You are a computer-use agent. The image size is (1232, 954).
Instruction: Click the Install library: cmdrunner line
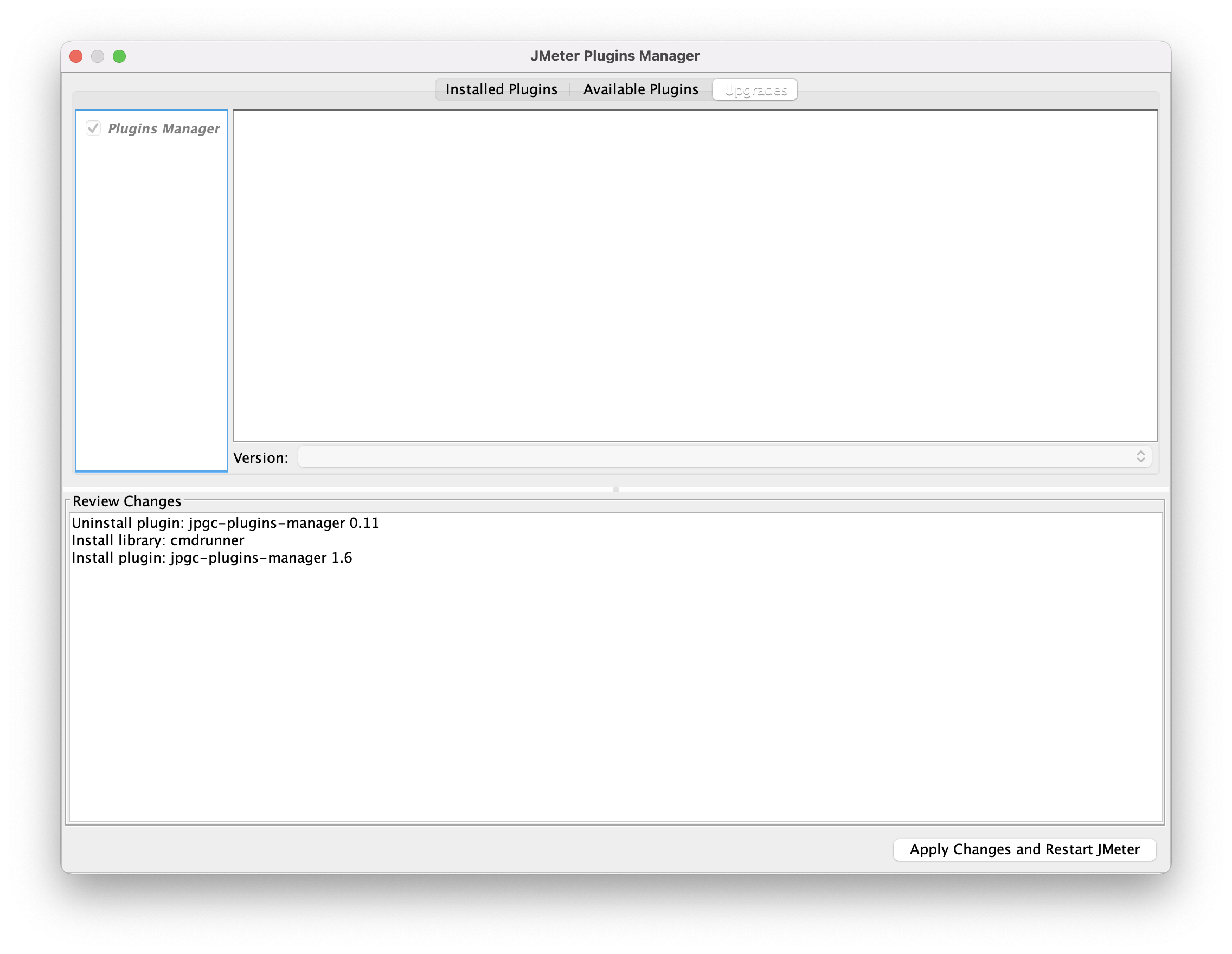[x=158, y=541]
